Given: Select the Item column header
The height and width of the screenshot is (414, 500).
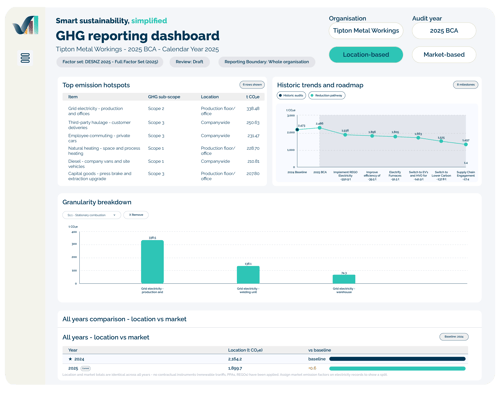Looking at the screenshot, I should [x=73, y=97].
